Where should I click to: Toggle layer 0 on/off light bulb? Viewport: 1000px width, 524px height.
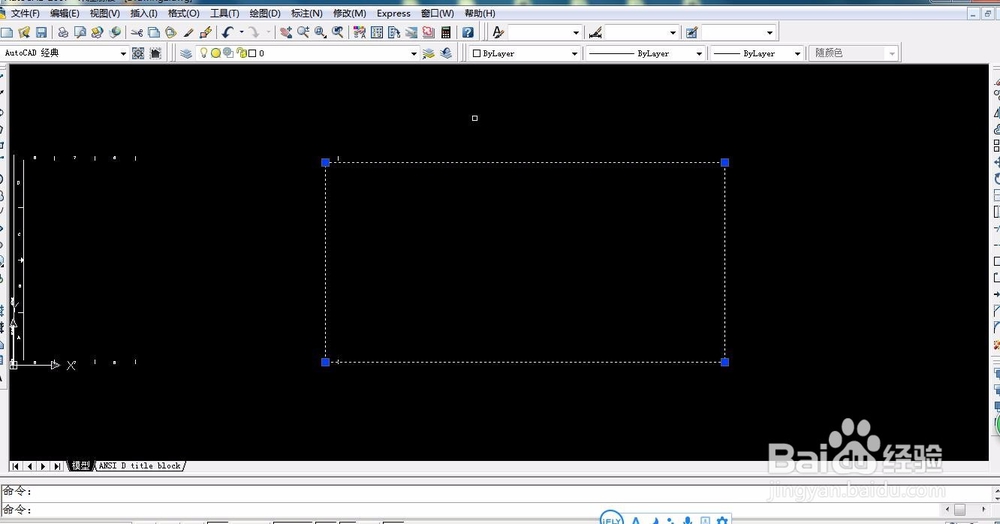click(204, 53)
